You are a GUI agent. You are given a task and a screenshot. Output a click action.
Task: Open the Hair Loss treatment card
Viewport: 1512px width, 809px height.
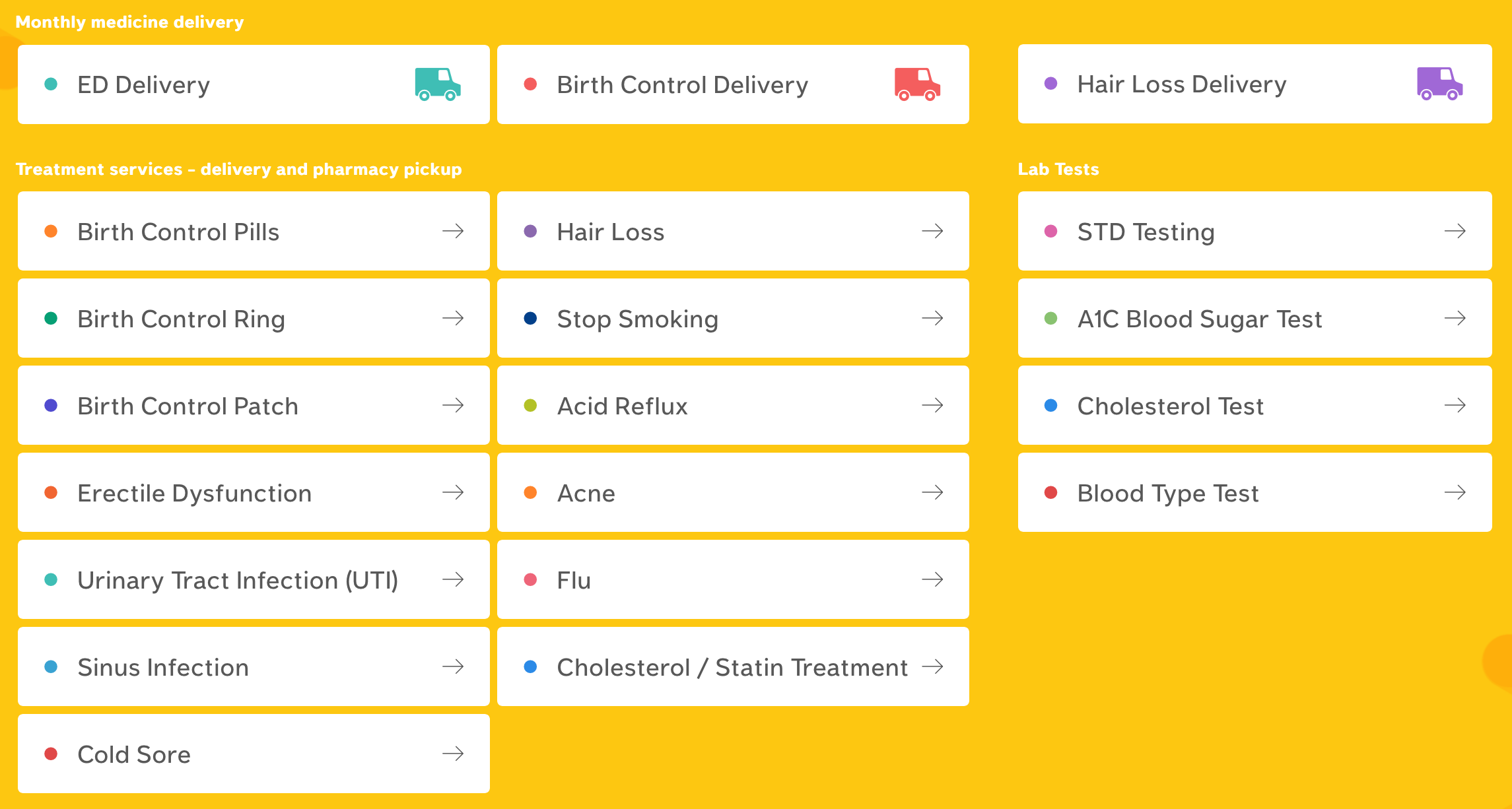point(733,231)
